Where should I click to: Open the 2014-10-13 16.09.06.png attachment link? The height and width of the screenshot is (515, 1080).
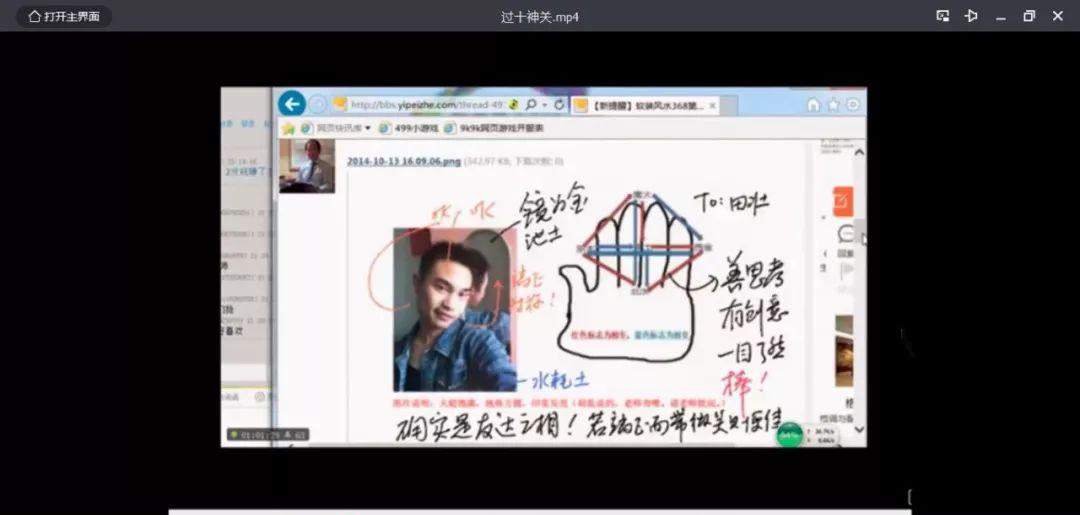click(403, 161)
